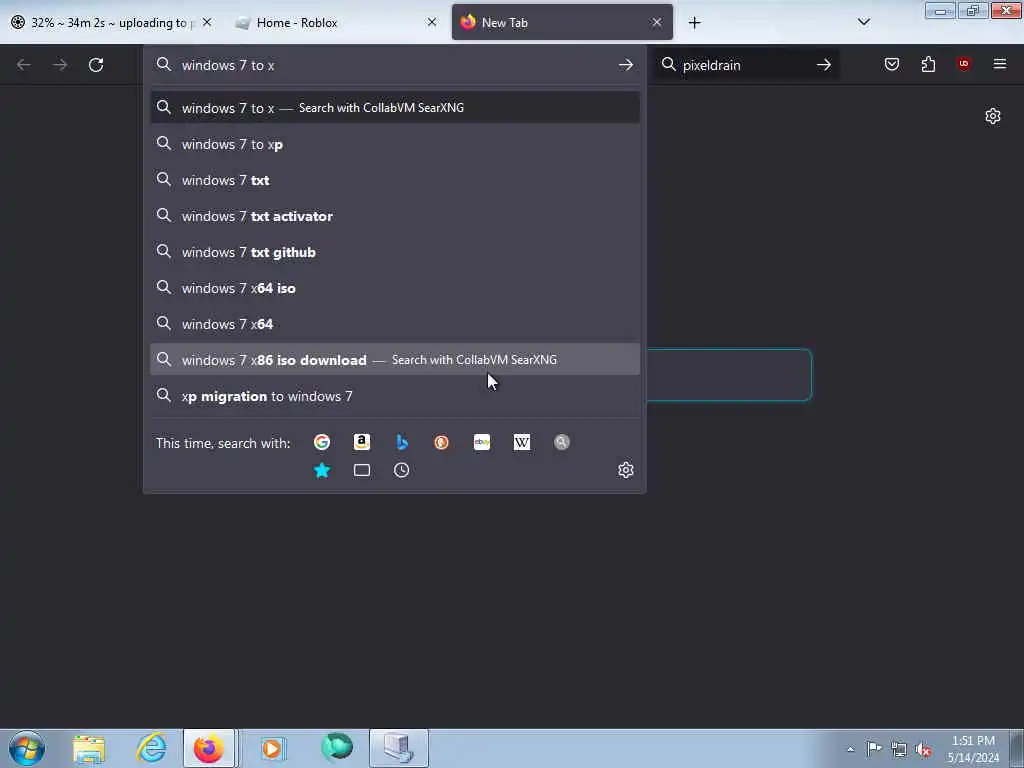Open the uBlock Origin extension icon
The image size is (1024, 768).
tap(963, 63)
